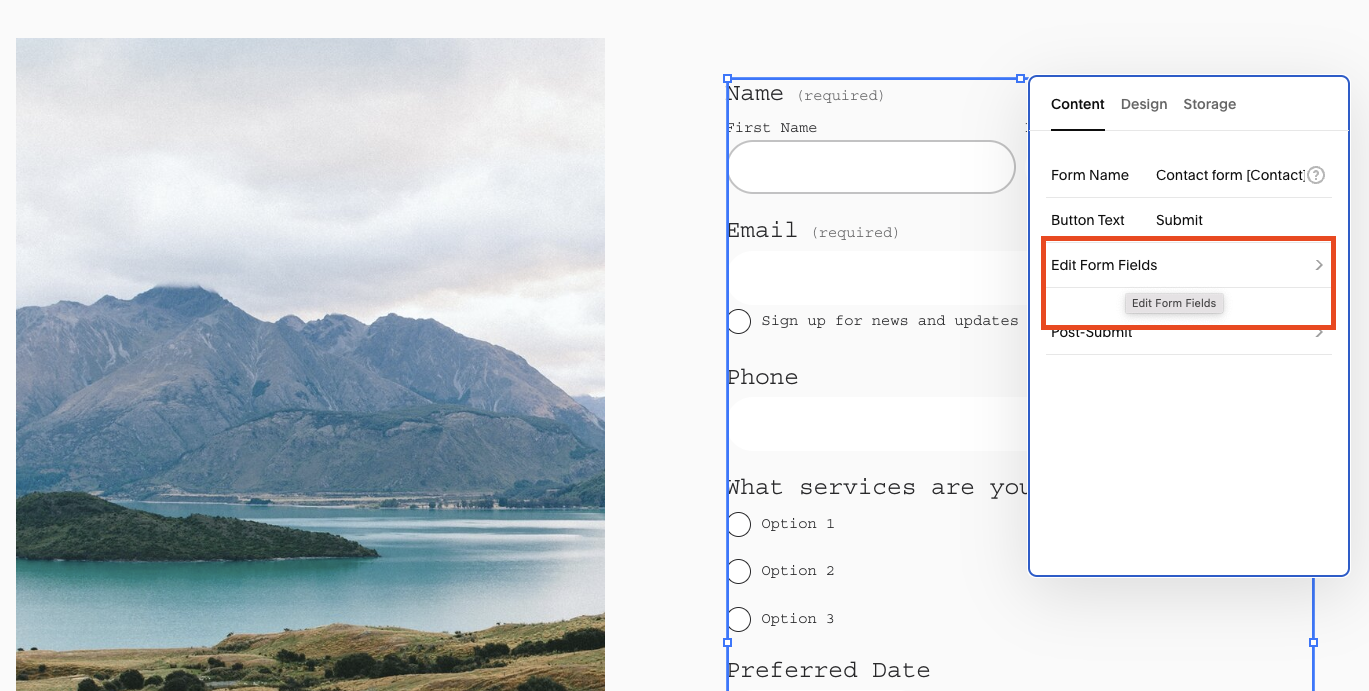This screenshot has height=691, width=1369.
Task: Click the Phone input field
Action: pyautogui.click(x=878, y=424)
